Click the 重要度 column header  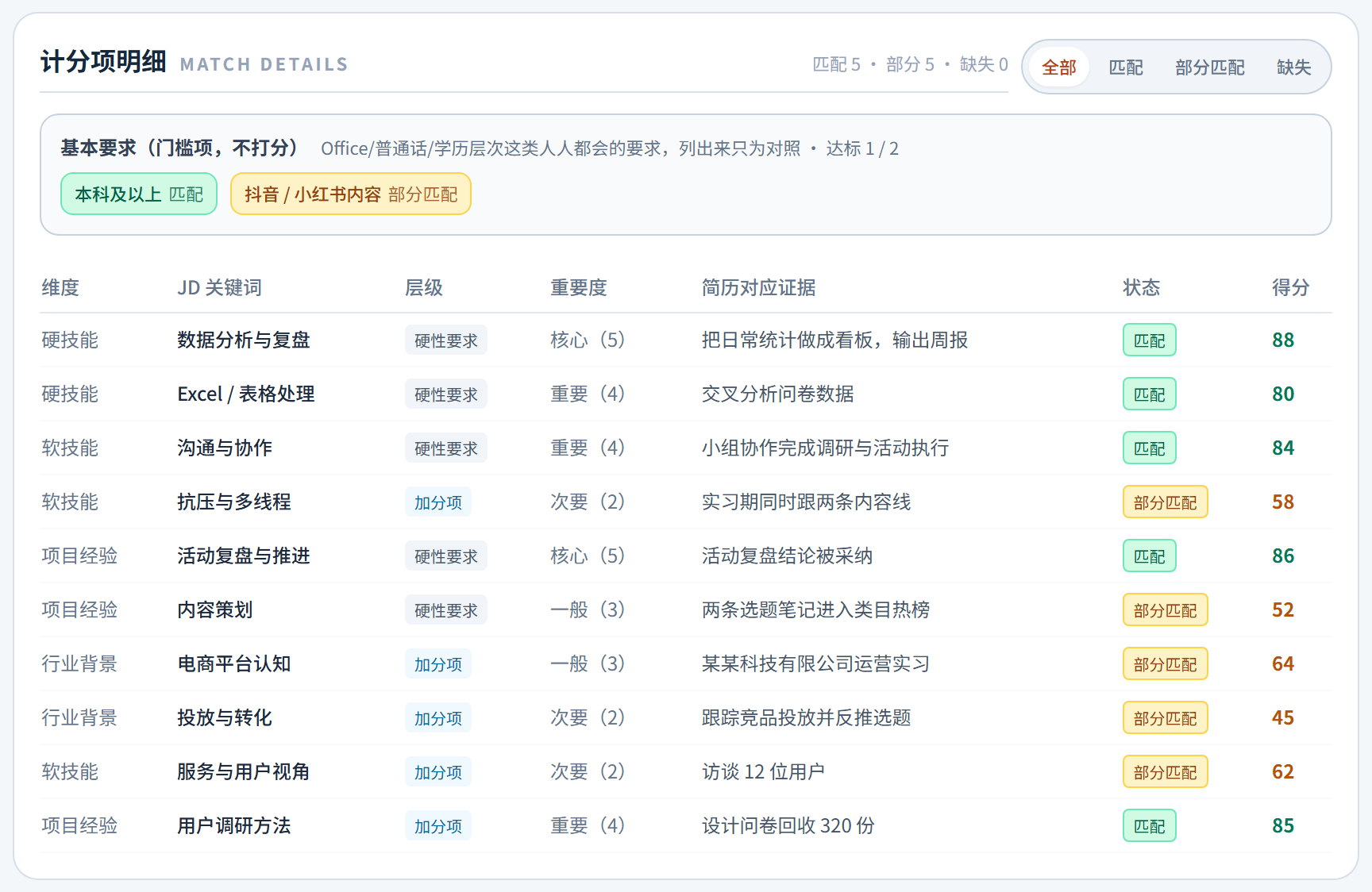coord(579,287)
